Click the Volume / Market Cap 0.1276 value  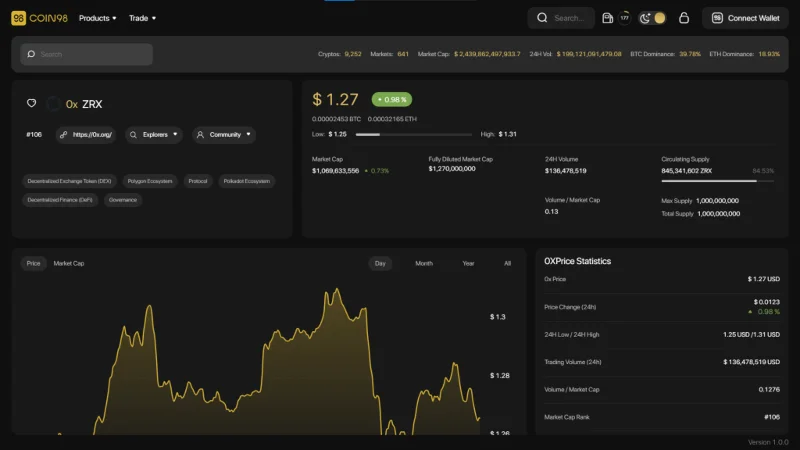point(769,390)
